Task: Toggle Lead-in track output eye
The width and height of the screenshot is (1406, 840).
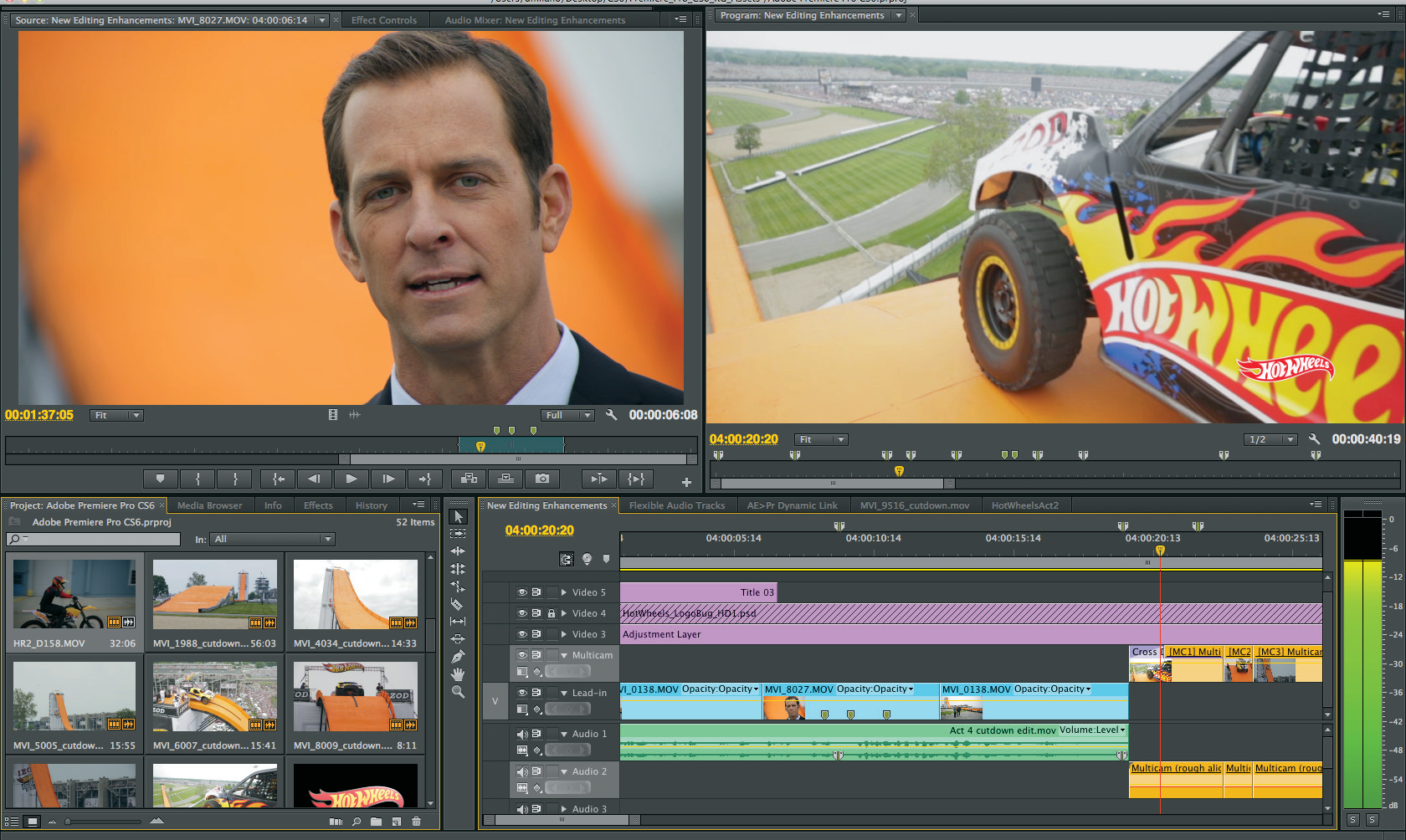Action: [x=521, y=692]
